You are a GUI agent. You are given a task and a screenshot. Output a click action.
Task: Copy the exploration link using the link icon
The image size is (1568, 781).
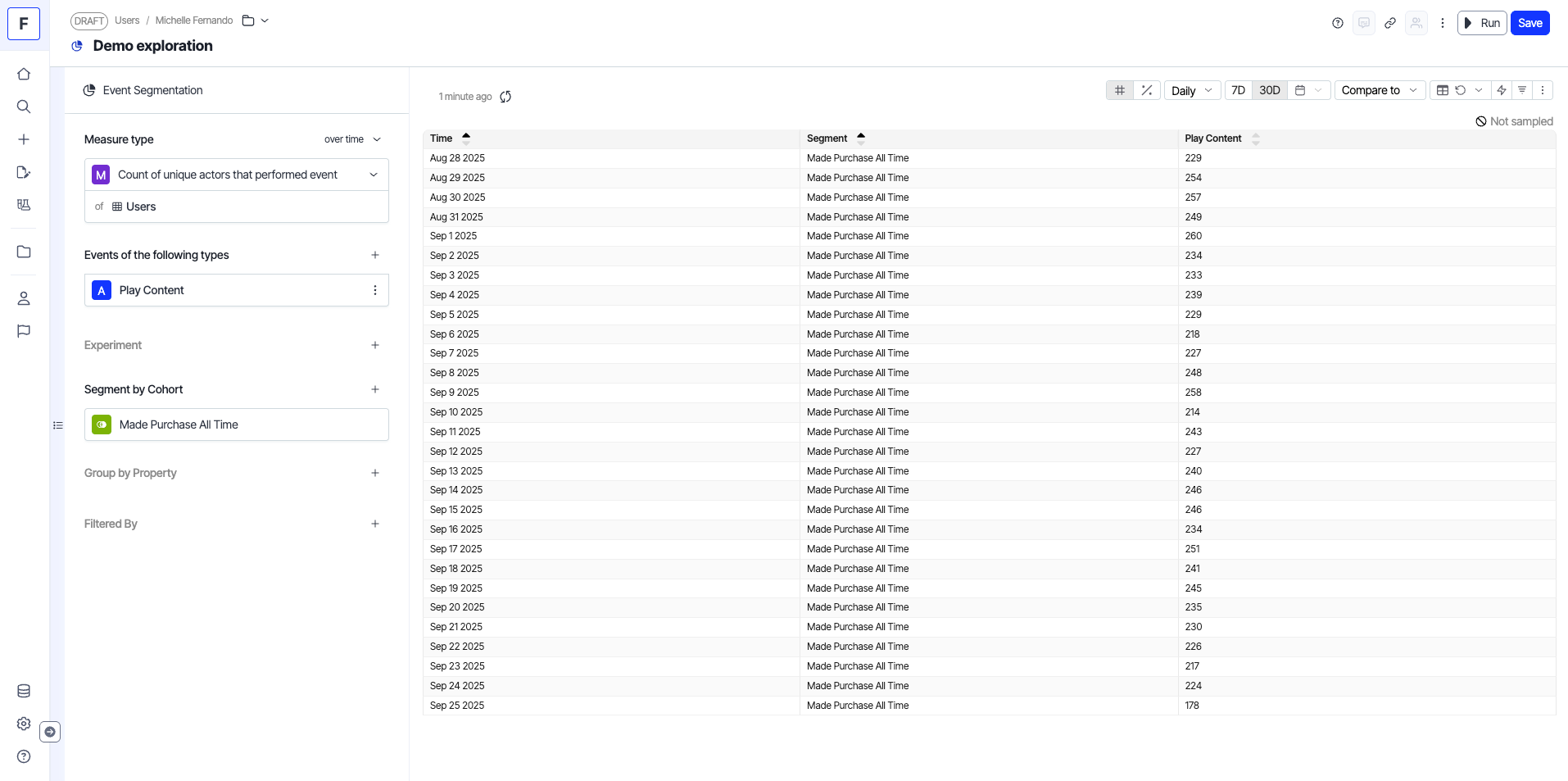(x=1389, y=23)
